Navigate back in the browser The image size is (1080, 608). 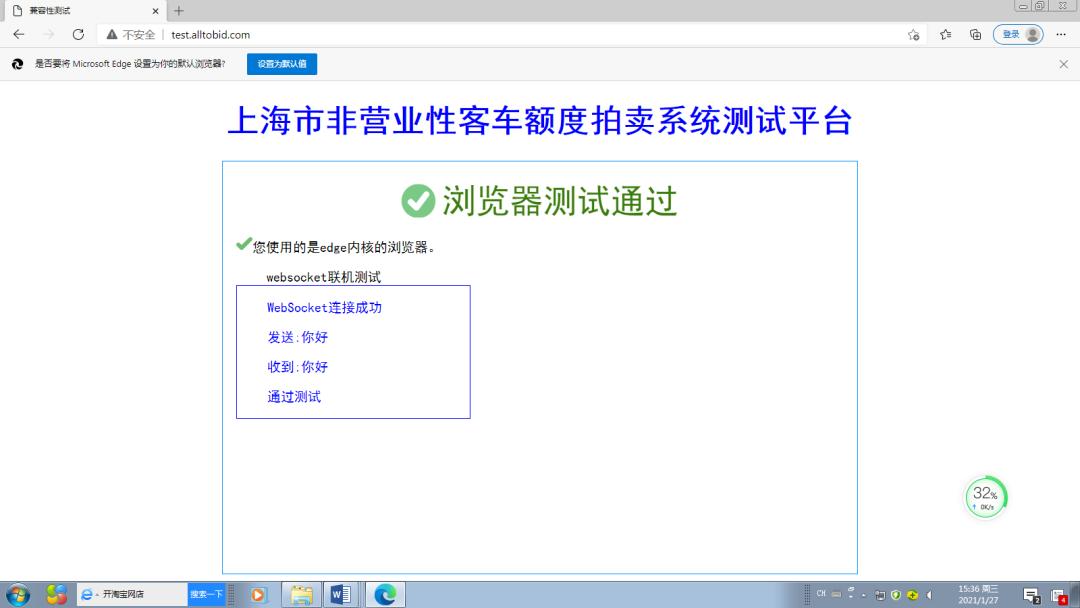pyautogui.click(x=19, y=34)
